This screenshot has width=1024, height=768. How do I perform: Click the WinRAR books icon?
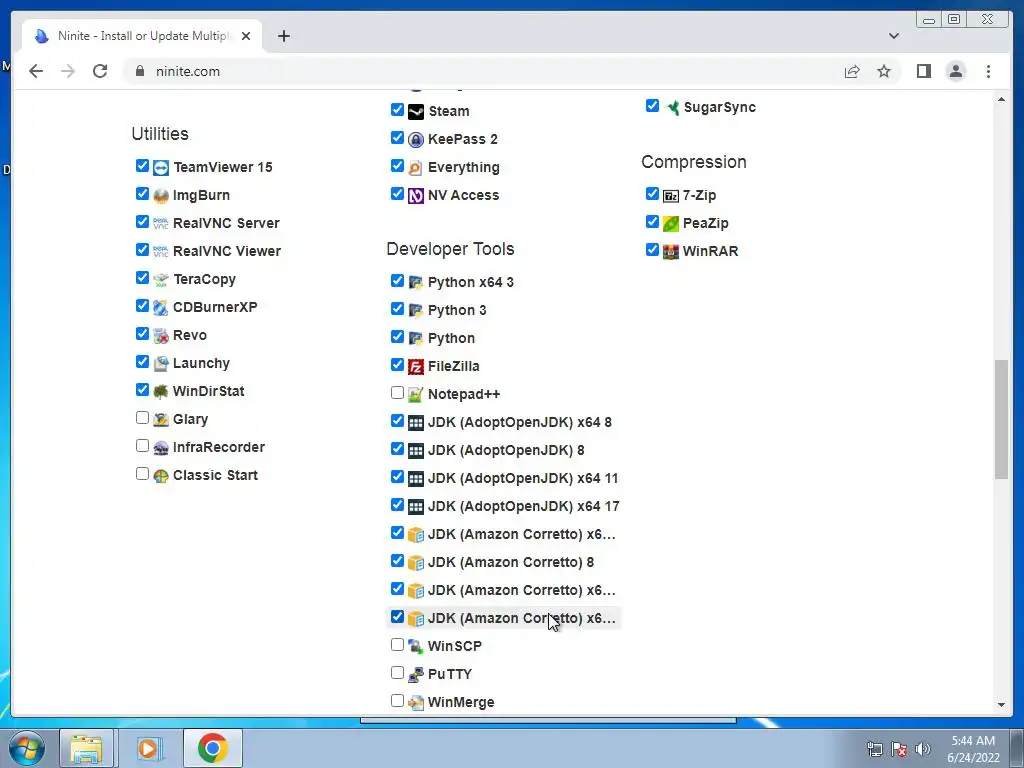[x=671, y=251]
